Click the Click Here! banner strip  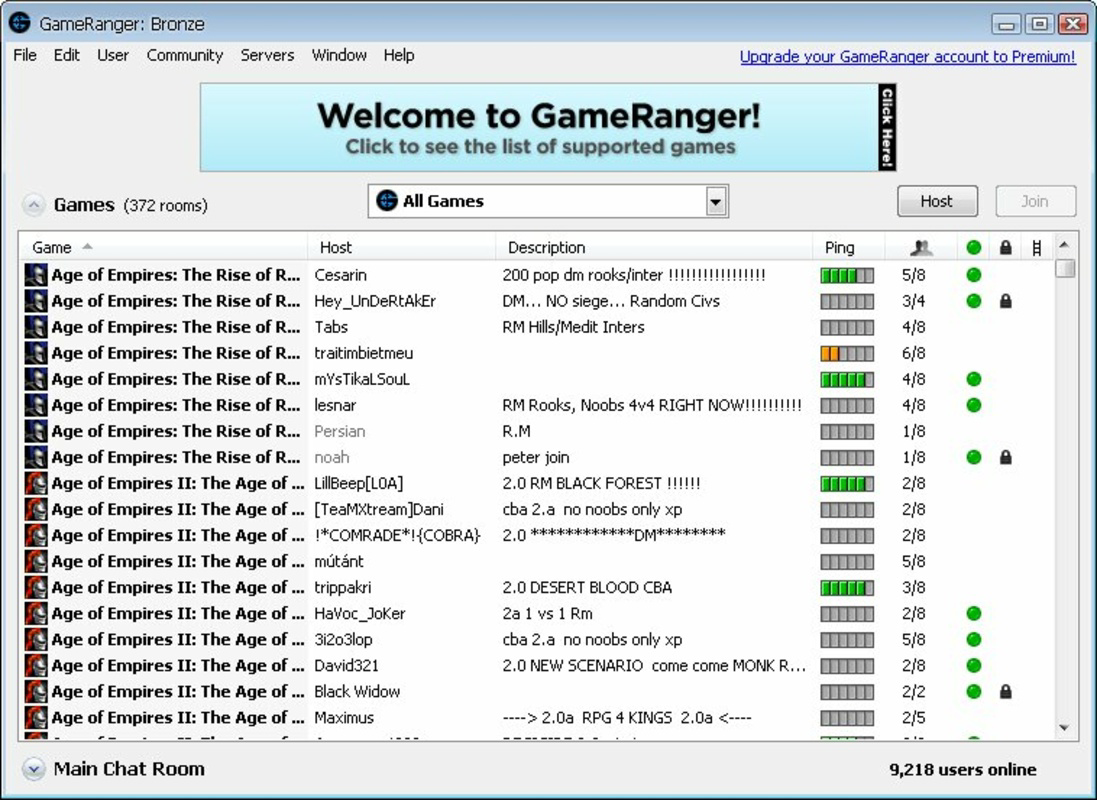point(887,127)
